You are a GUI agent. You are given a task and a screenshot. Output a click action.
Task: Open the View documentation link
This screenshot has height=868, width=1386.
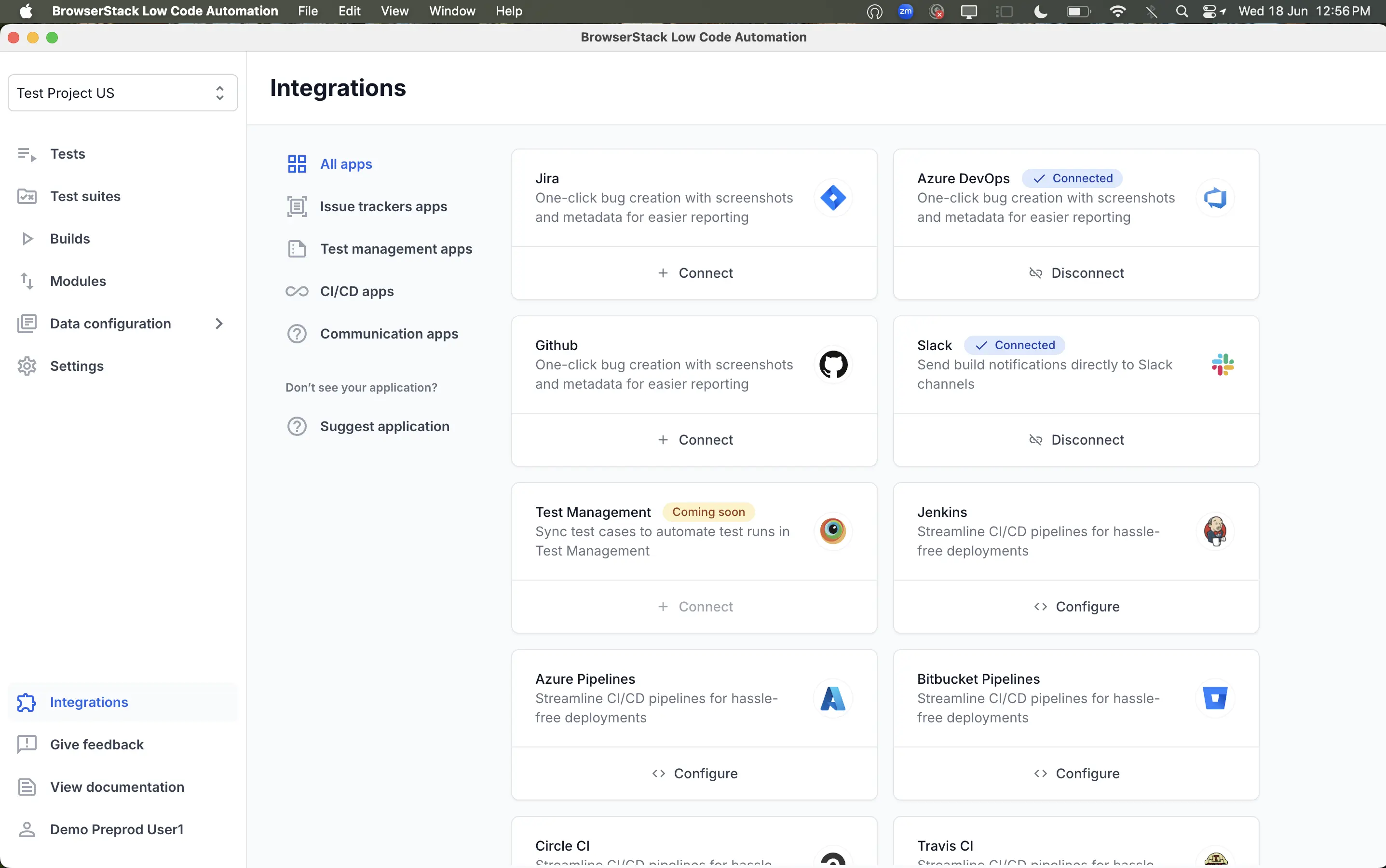[117, 787]
